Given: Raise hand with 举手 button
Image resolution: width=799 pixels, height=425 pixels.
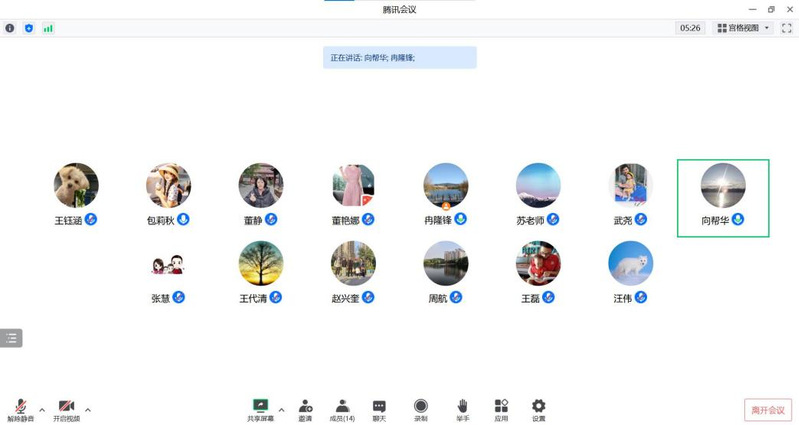Looking at the screenshot, I should coord(462,410).
